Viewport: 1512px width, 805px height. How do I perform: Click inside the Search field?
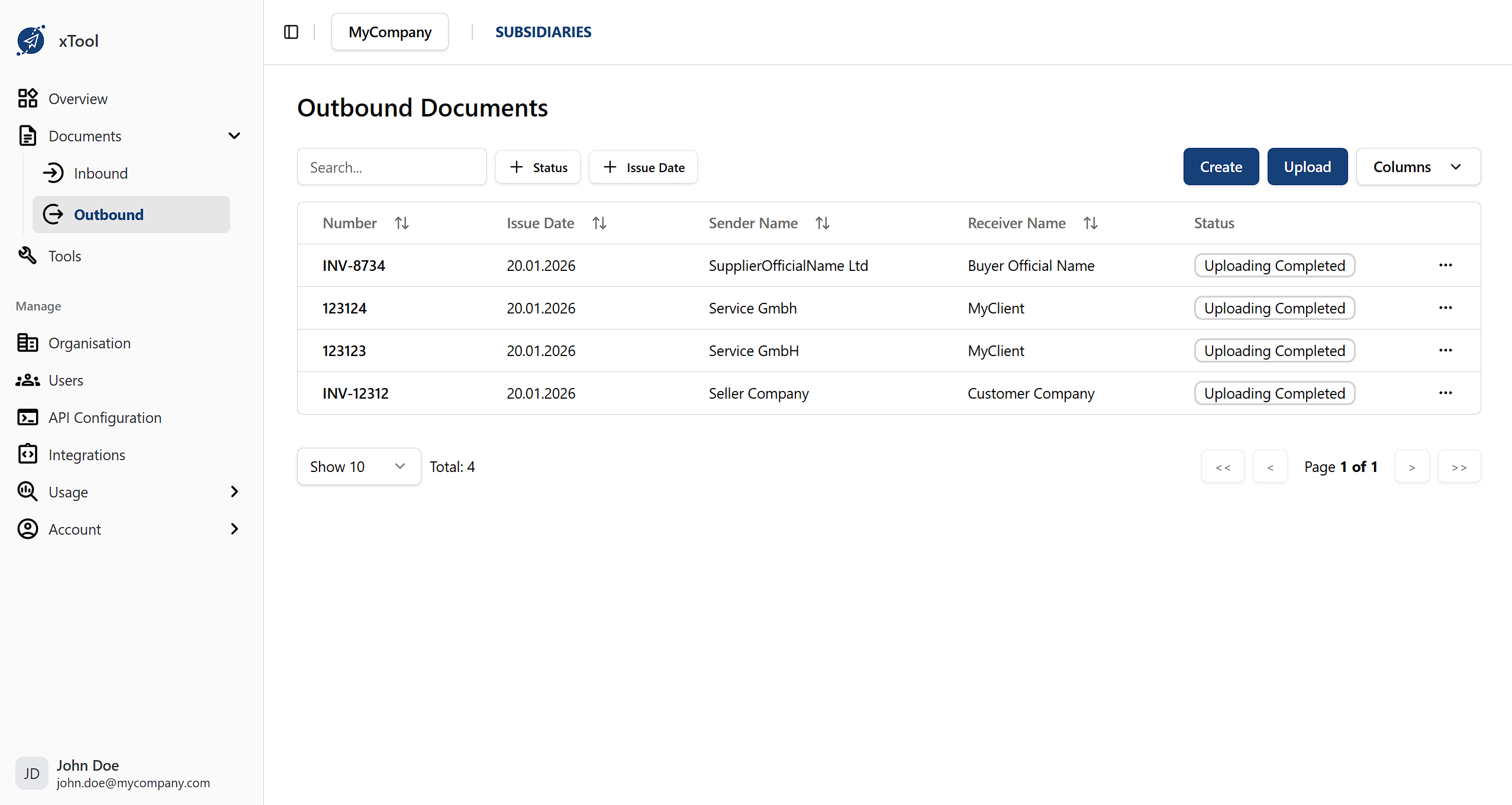[392, 166]
